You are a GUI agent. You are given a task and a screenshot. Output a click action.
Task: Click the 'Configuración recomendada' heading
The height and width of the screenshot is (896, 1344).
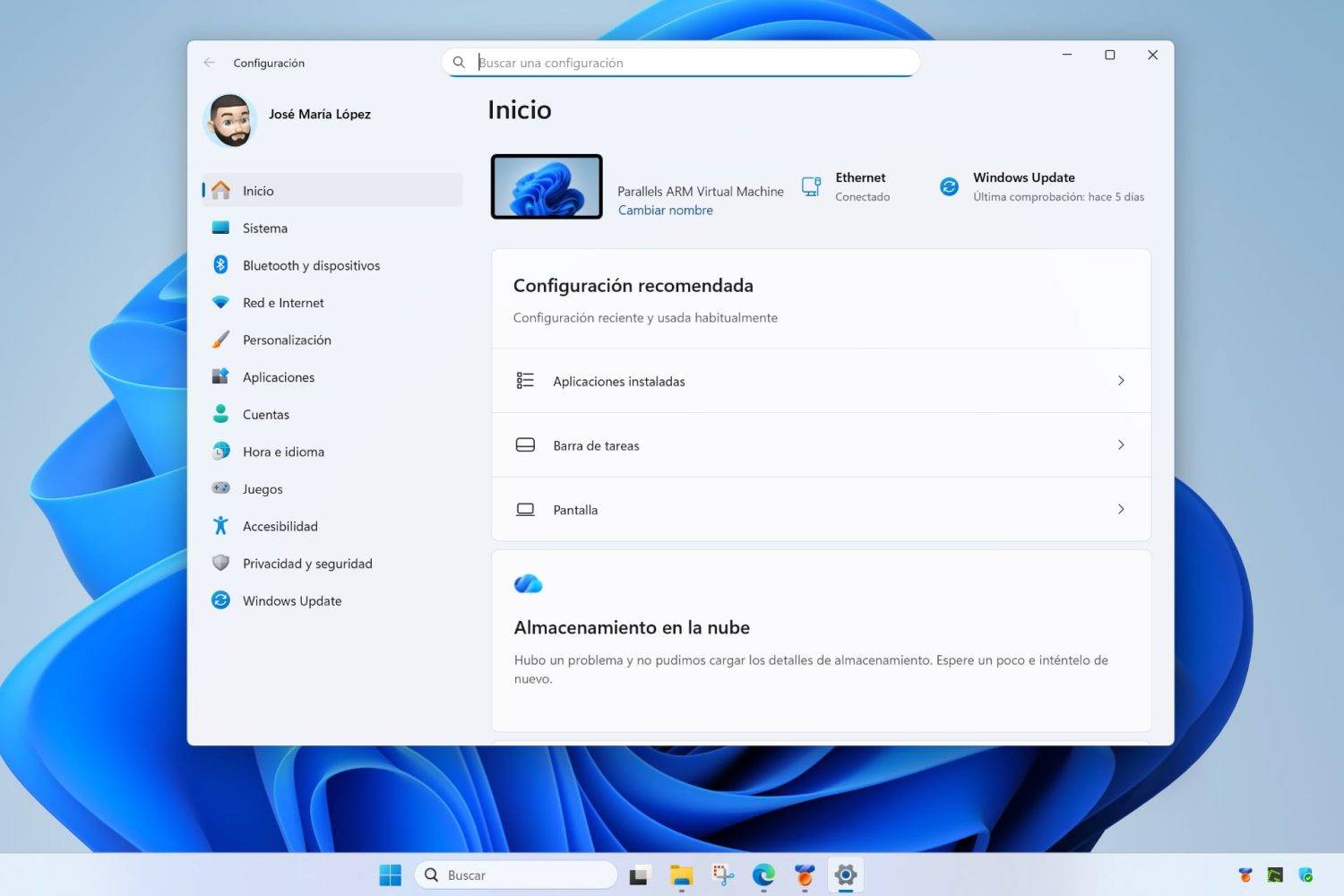pos(633,286)
